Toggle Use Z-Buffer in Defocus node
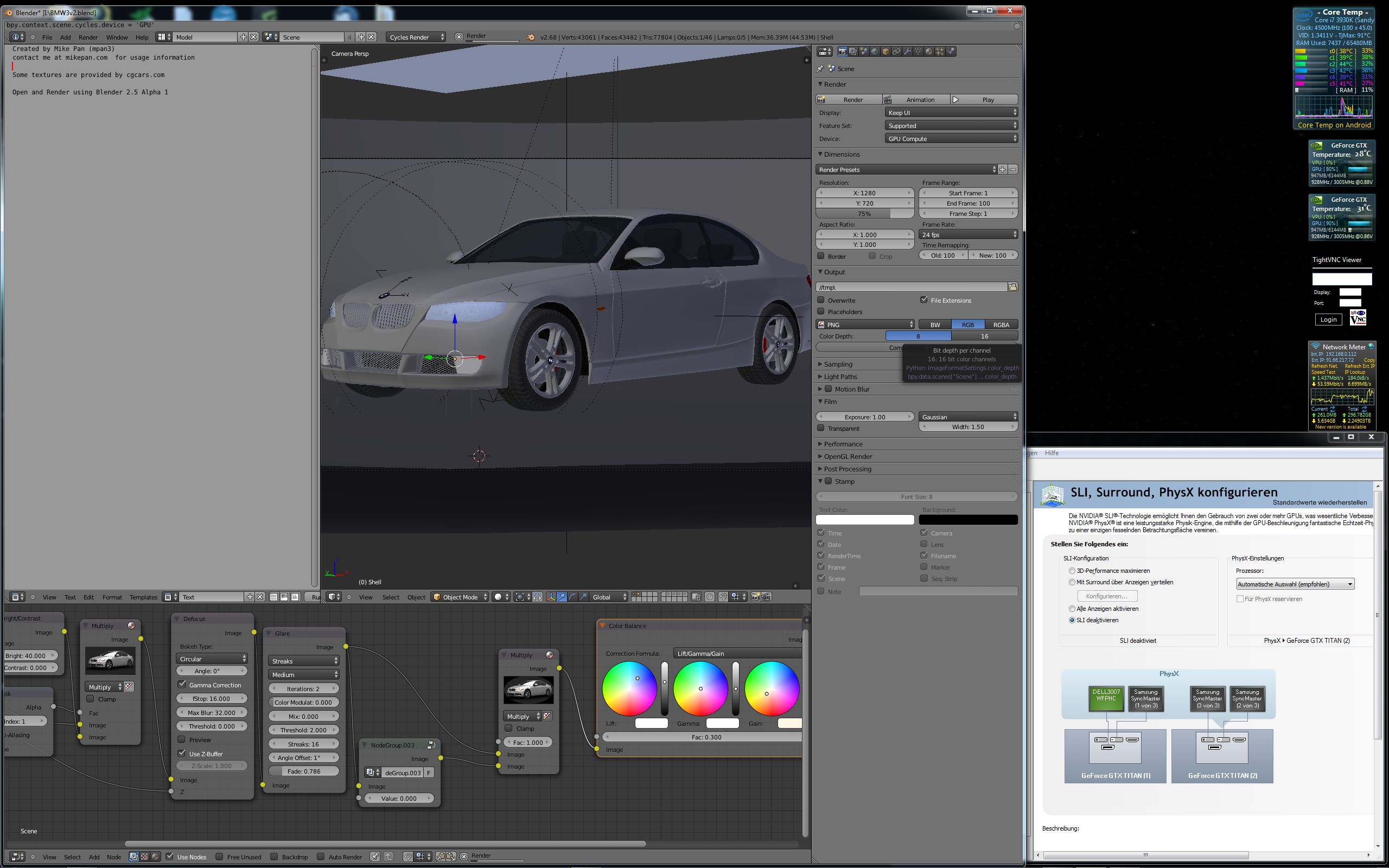 point(182,753)
